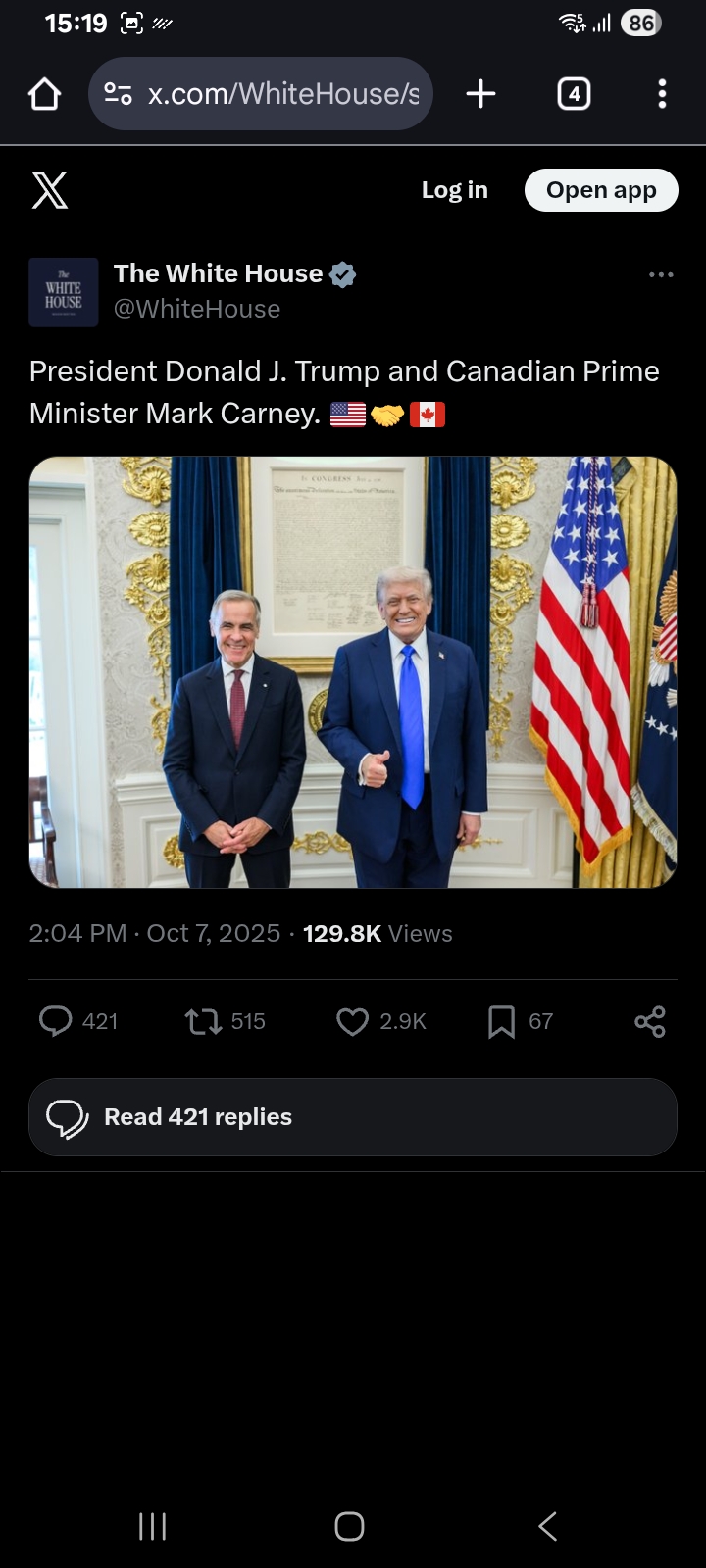Open site info icon in address bar
Screen dimensions: 706x1568
tap(119, 94)
